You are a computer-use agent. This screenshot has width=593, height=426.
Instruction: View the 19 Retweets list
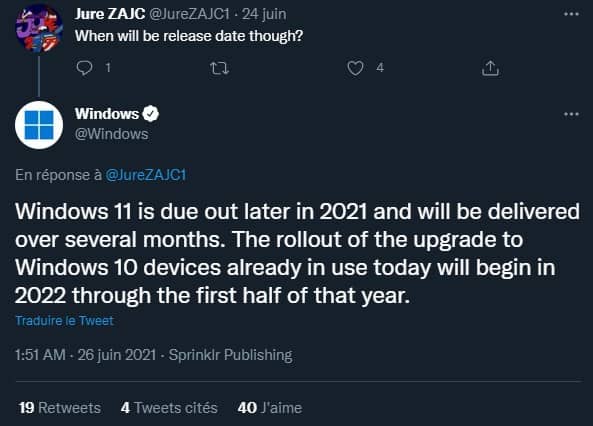(x=60, y=408)
